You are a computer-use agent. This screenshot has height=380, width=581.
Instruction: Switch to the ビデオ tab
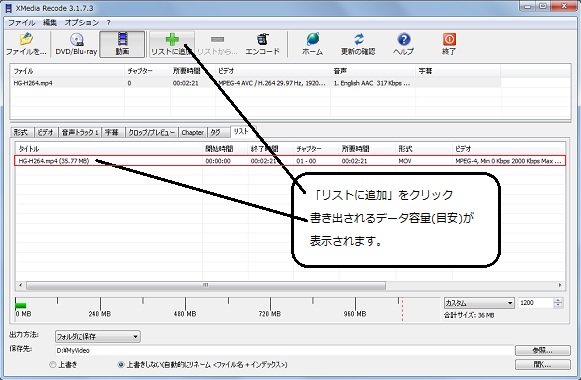(x=46, y=132)
